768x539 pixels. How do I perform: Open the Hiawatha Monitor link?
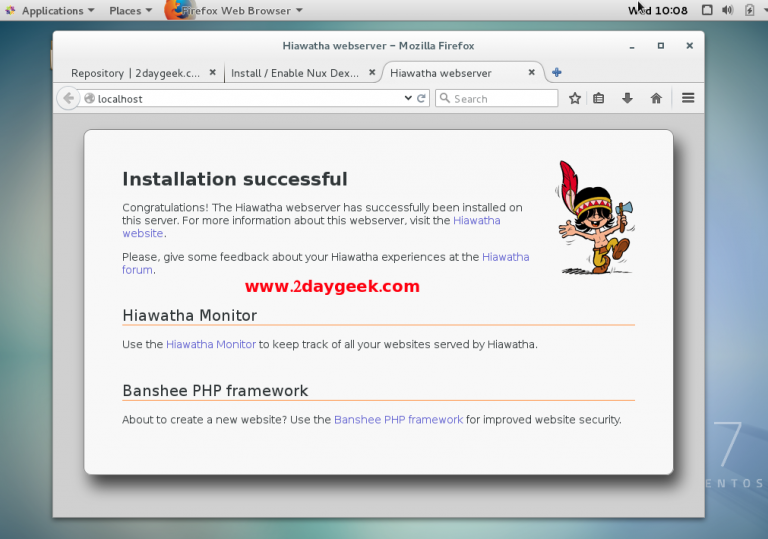point(211,344)
